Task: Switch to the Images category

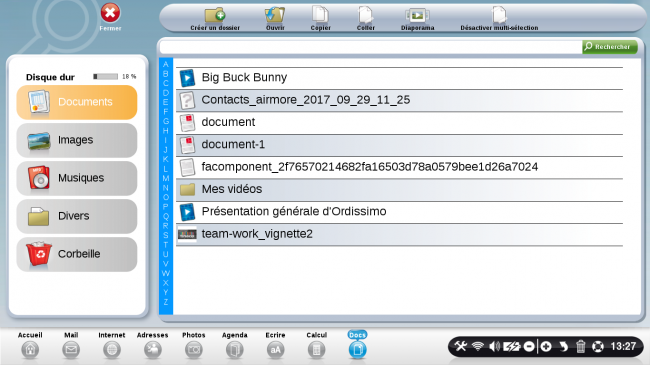Action: (x=77, y=140)
